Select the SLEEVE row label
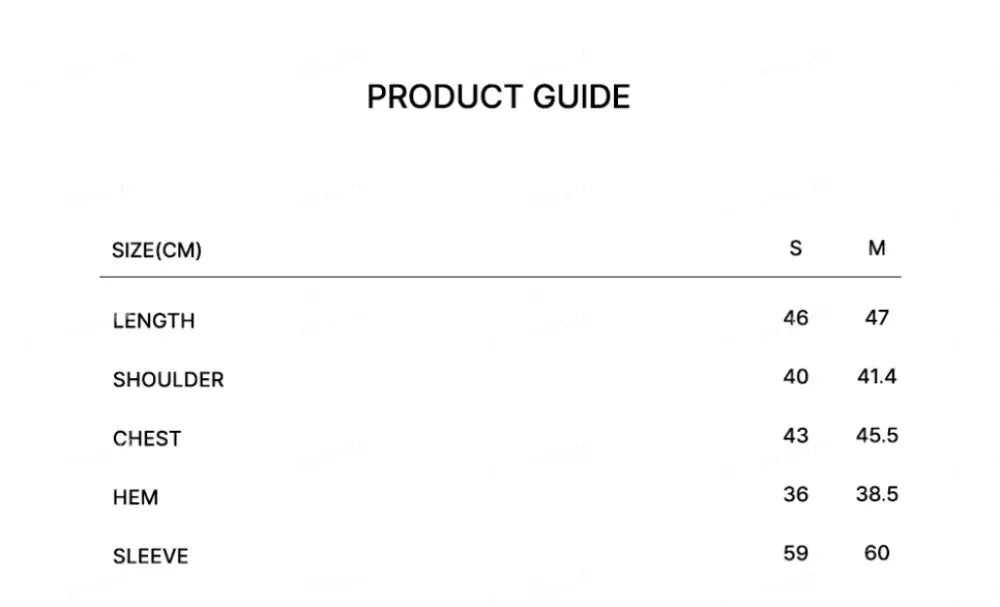The height and width of the screenshot is (607, 1000). [x=150, y=556]
